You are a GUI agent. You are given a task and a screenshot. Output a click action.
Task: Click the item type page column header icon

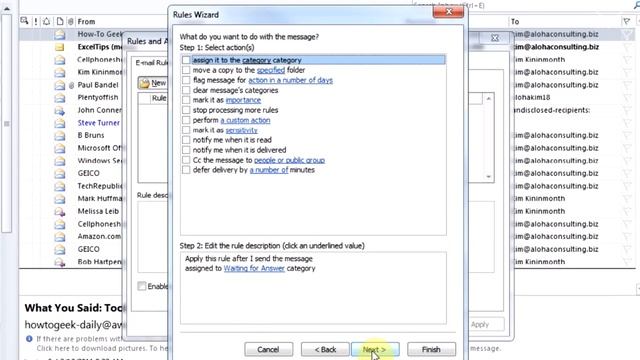tap(60, 22)
